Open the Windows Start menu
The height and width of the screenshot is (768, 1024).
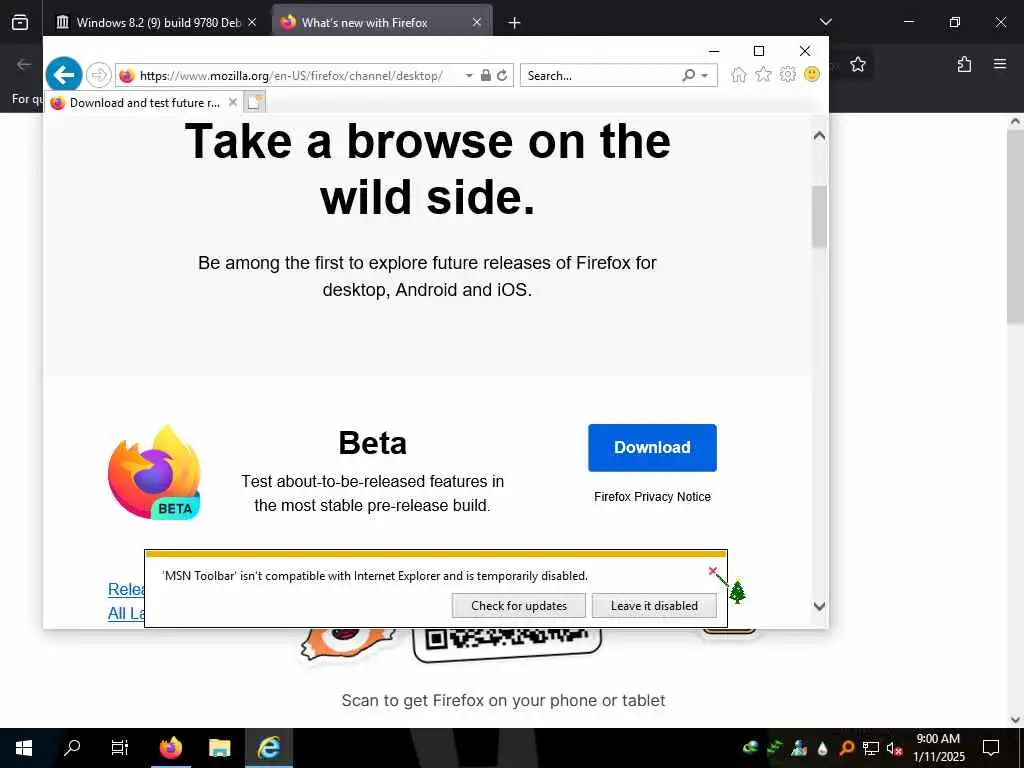point(24,748)
